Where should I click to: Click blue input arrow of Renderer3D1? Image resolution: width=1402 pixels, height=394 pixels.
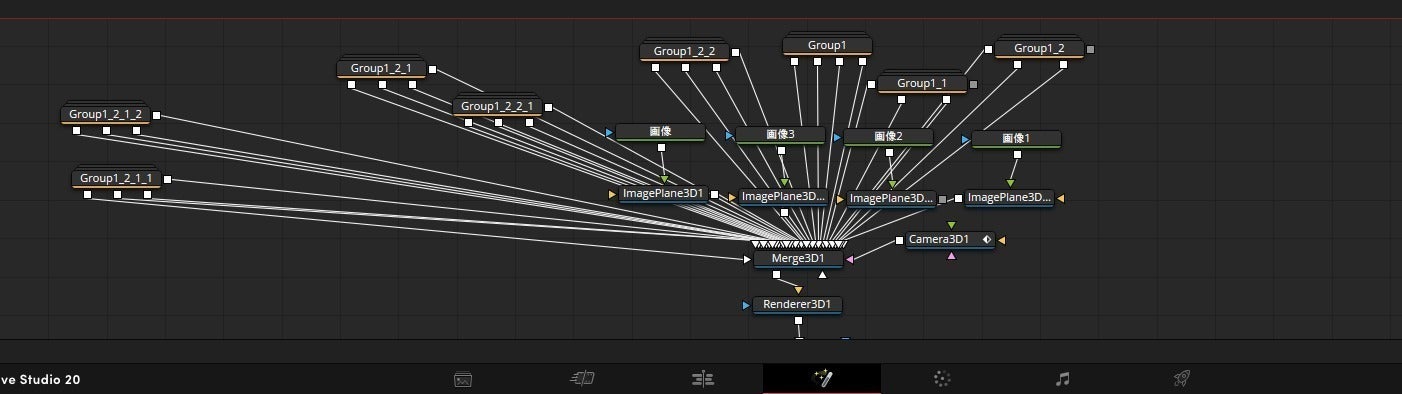(x=746, y=305)
